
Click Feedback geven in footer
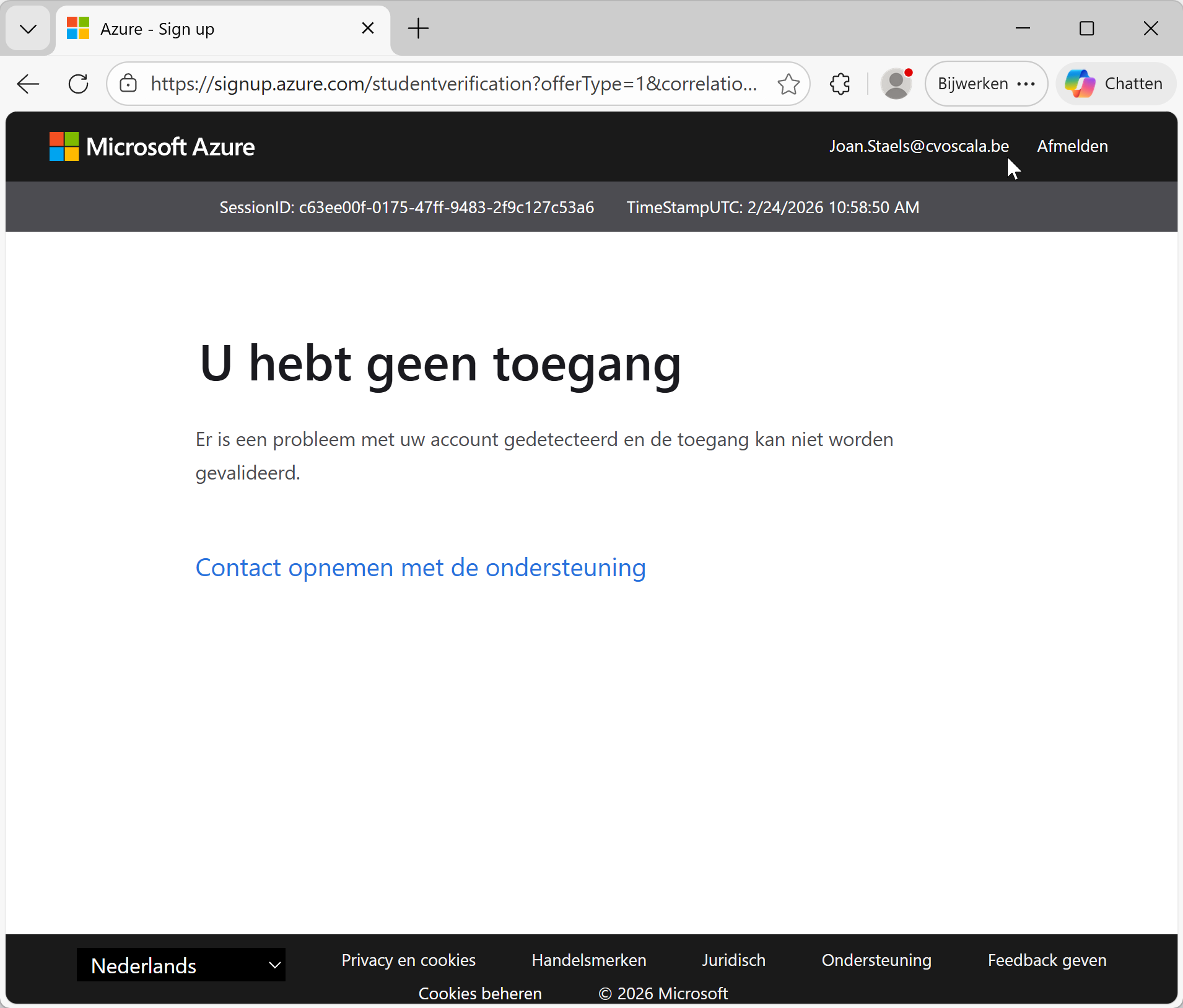[x=1047, y=960]
